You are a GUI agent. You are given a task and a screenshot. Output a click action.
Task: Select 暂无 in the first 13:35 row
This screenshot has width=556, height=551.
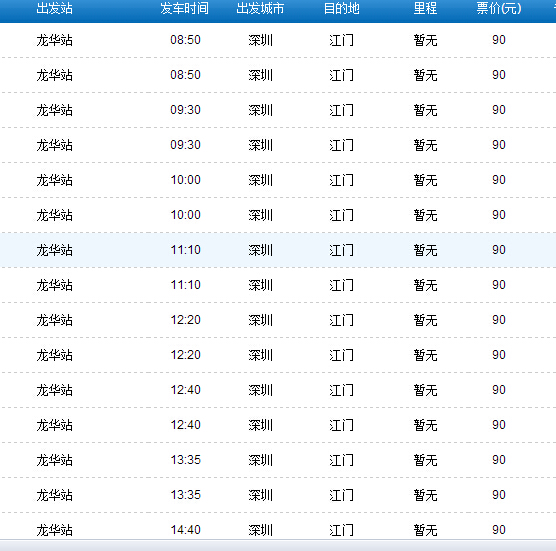tap(425, 460)
